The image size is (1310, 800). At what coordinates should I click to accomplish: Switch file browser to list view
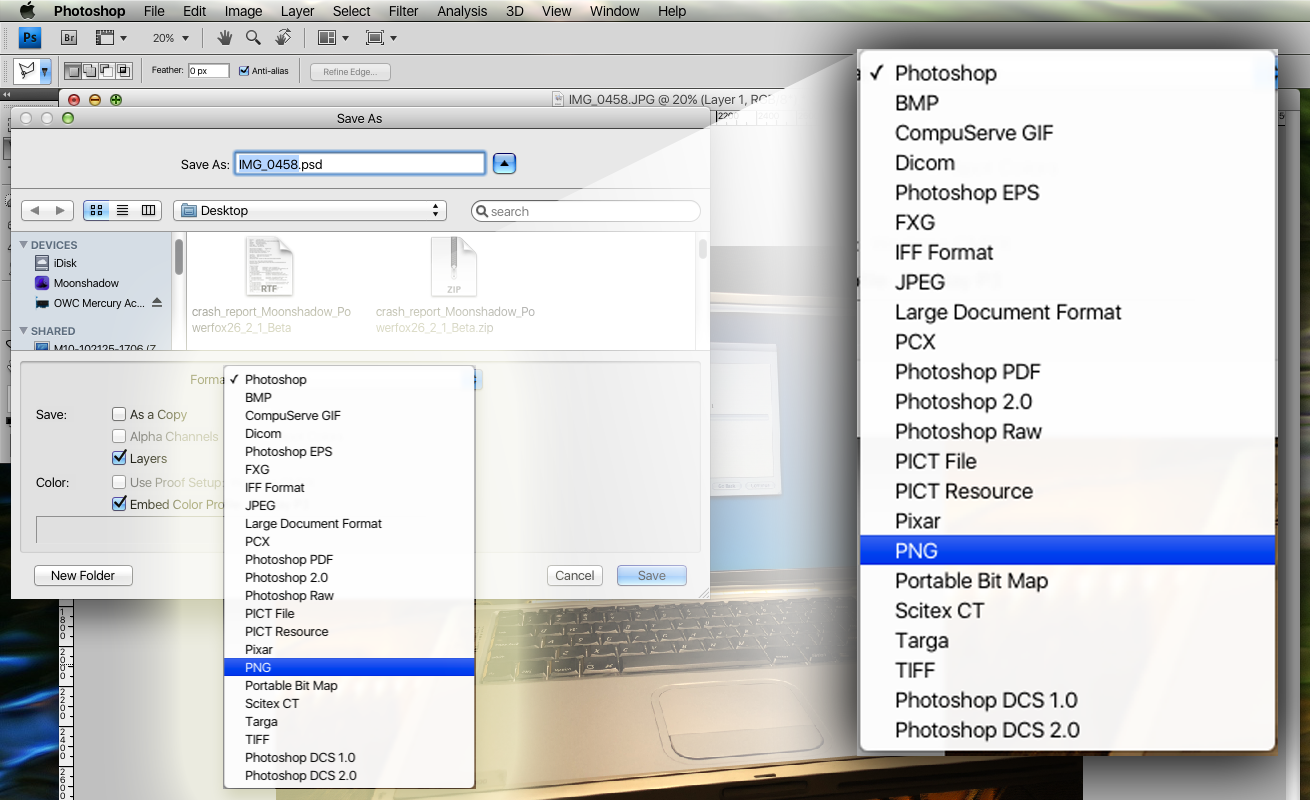pos(123,210)
